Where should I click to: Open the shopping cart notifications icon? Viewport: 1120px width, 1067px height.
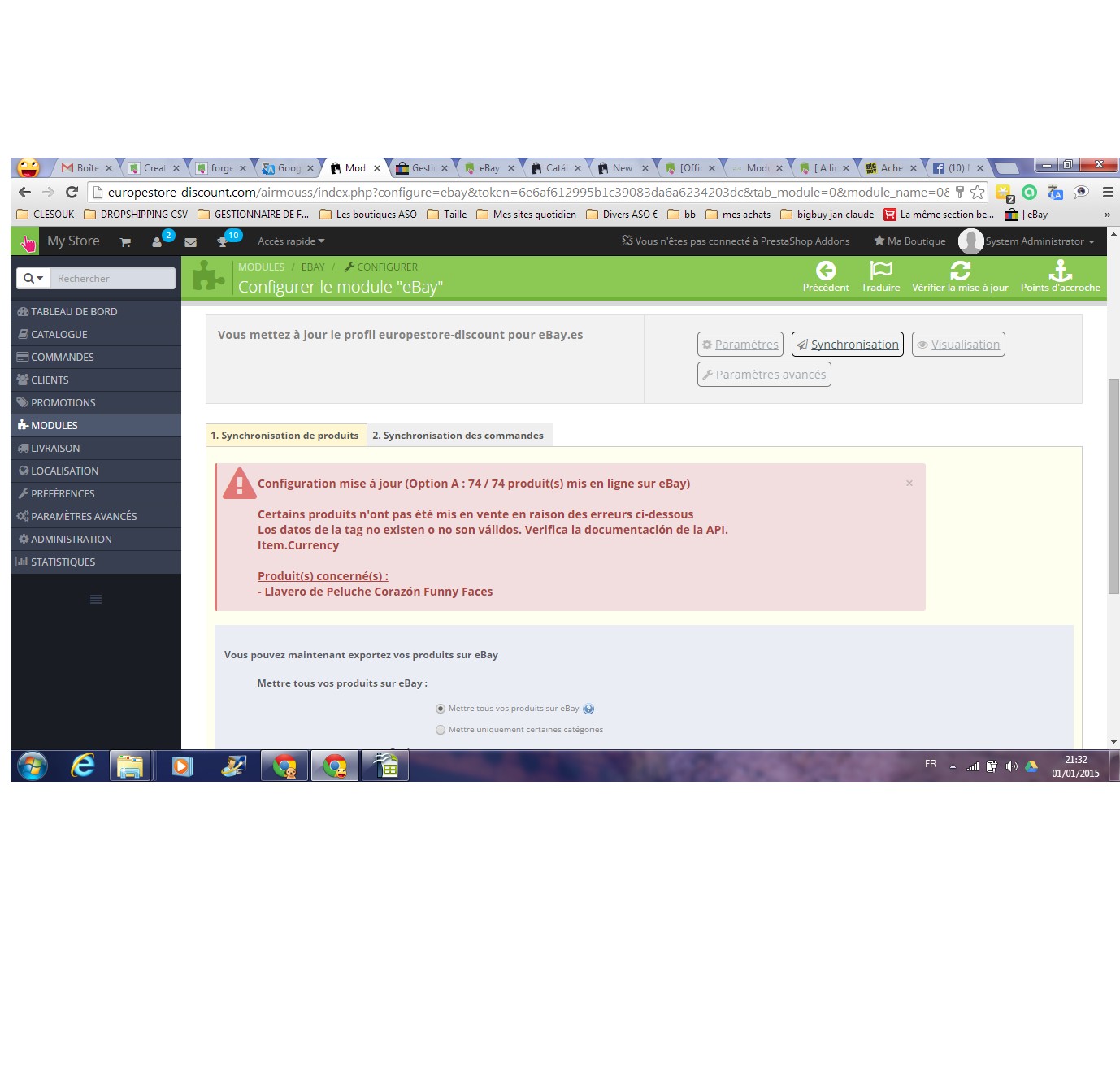[125, 242]
